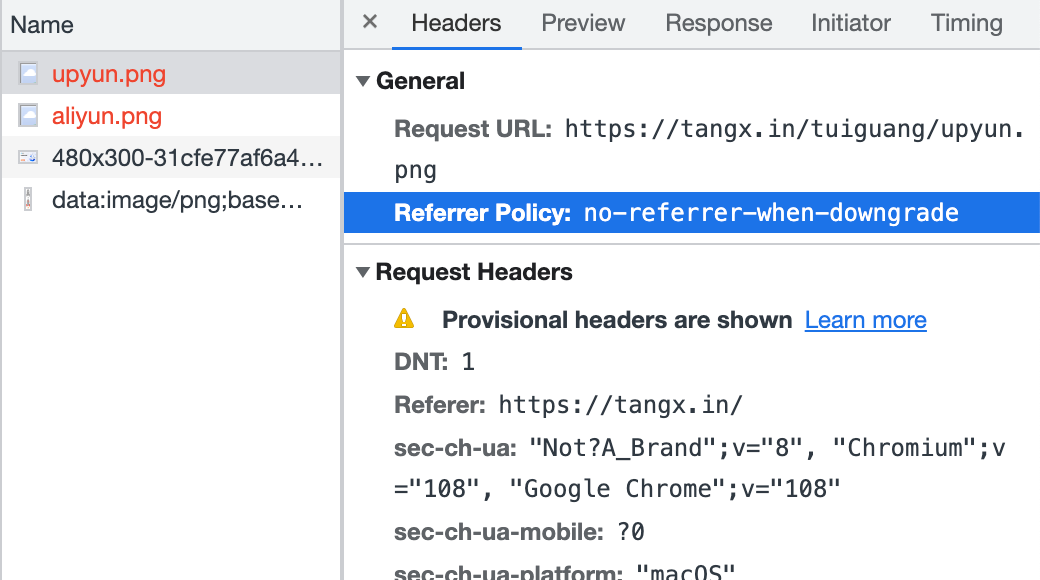The height and width of the screenshot is (580, 1040).
Task: Select the Headers tab
Action: [456, 23]
